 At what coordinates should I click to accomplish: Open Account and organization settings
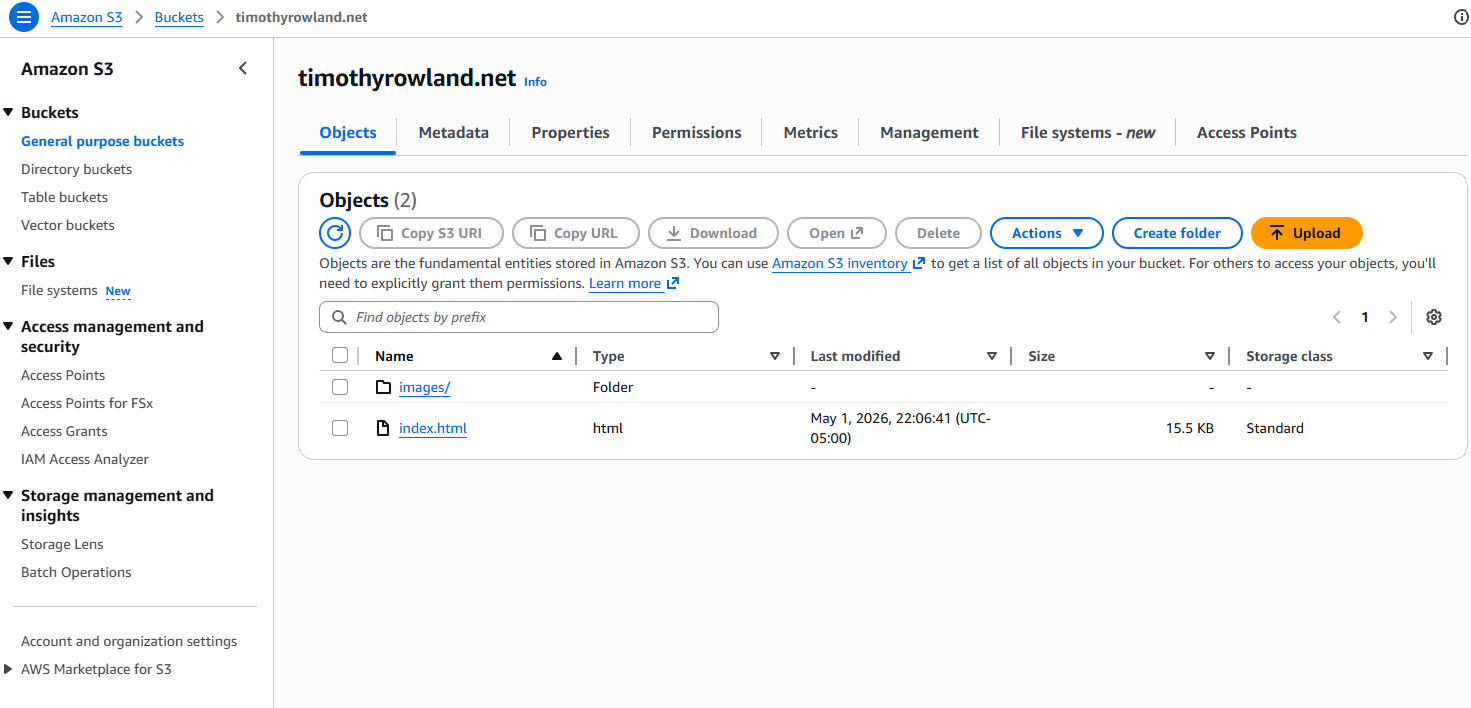click(129, 641)
